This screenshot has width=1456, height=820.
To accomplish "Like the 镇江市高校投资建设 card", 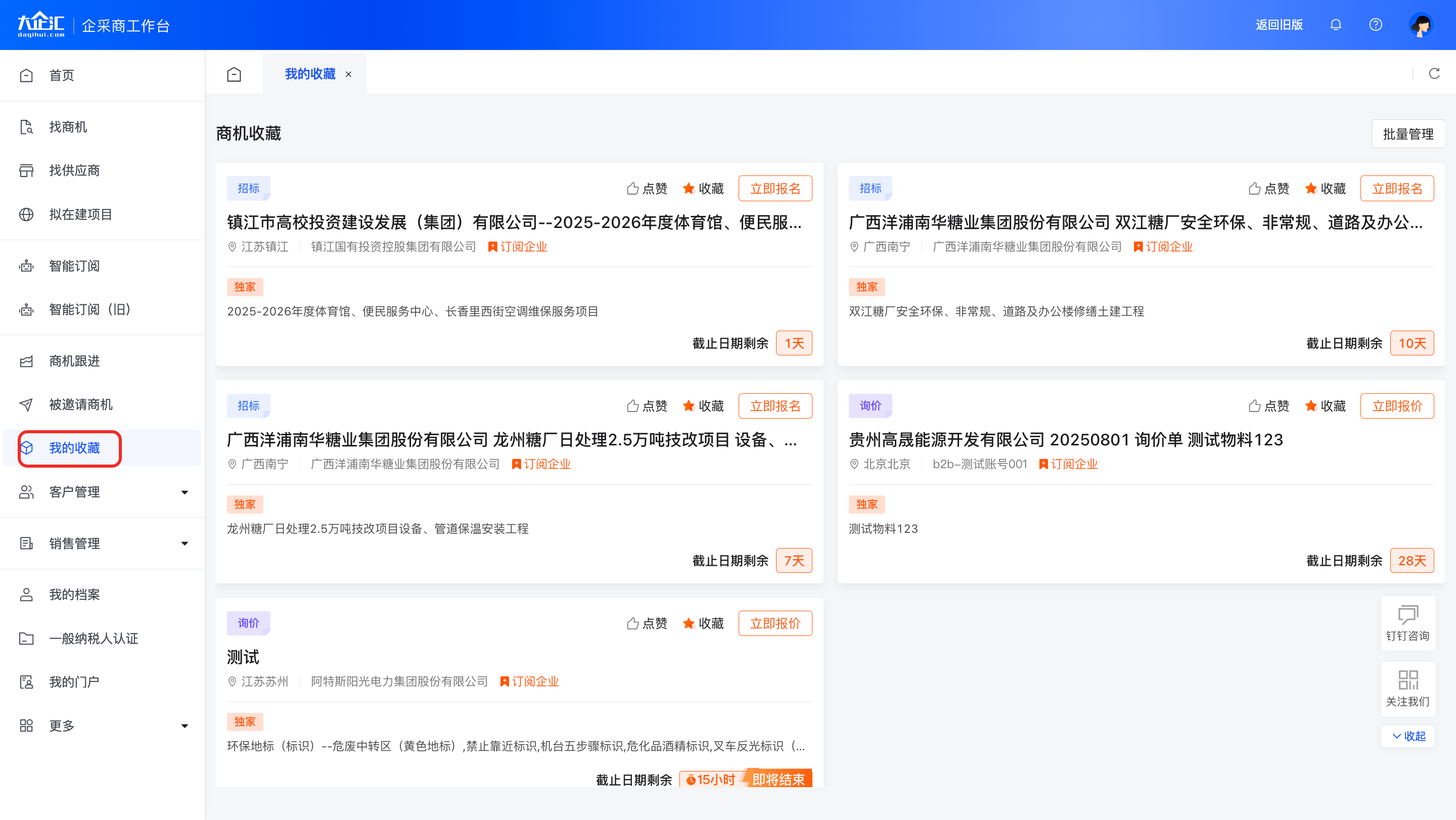I will point(647,188).
